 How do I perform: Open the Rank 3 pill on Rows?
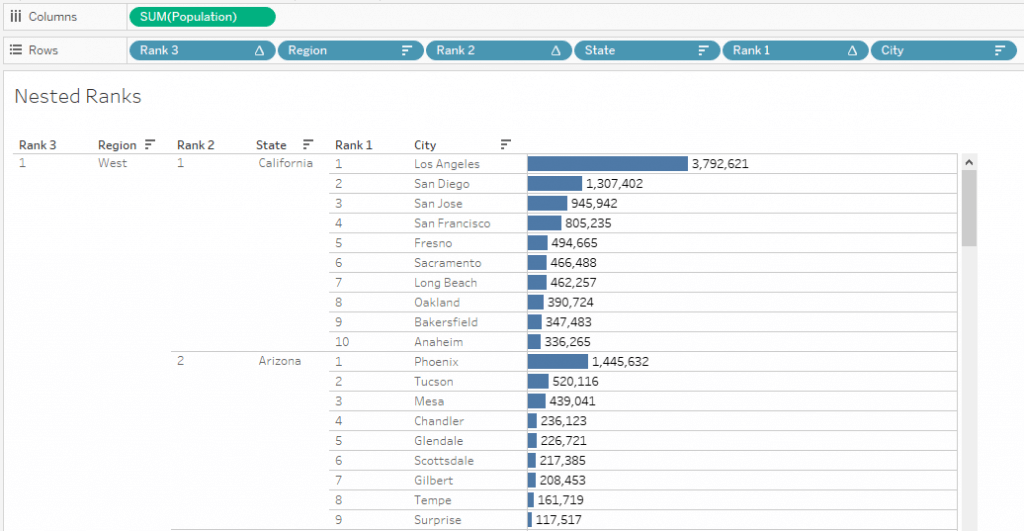[x=202, y=50]
